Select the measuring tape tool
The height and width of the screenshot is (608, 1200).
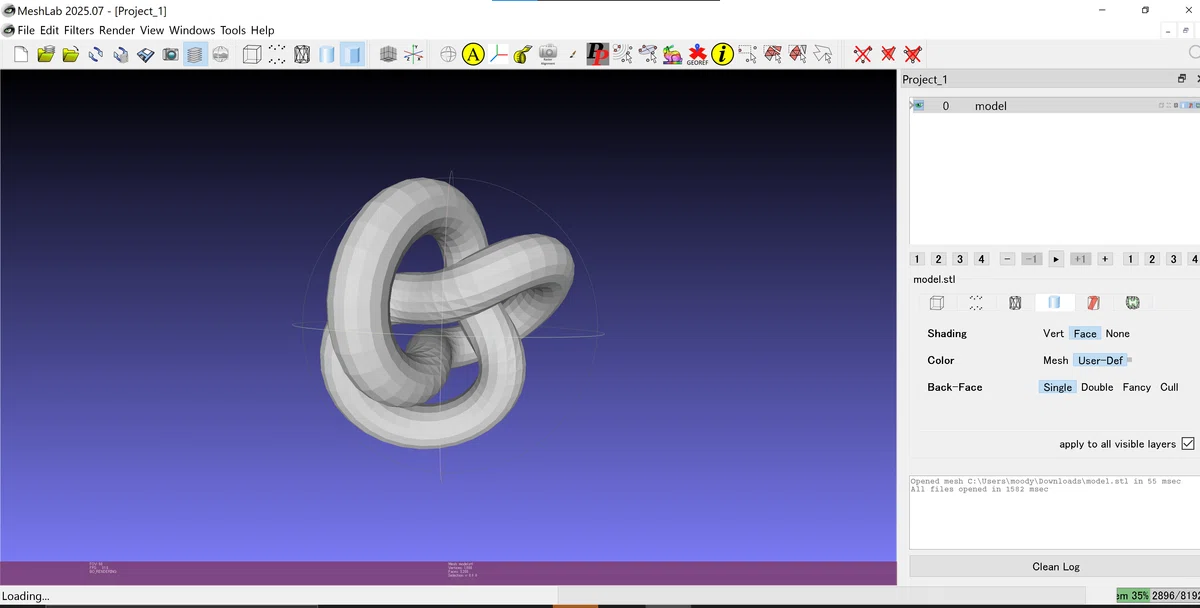click(x=522, y=54)
